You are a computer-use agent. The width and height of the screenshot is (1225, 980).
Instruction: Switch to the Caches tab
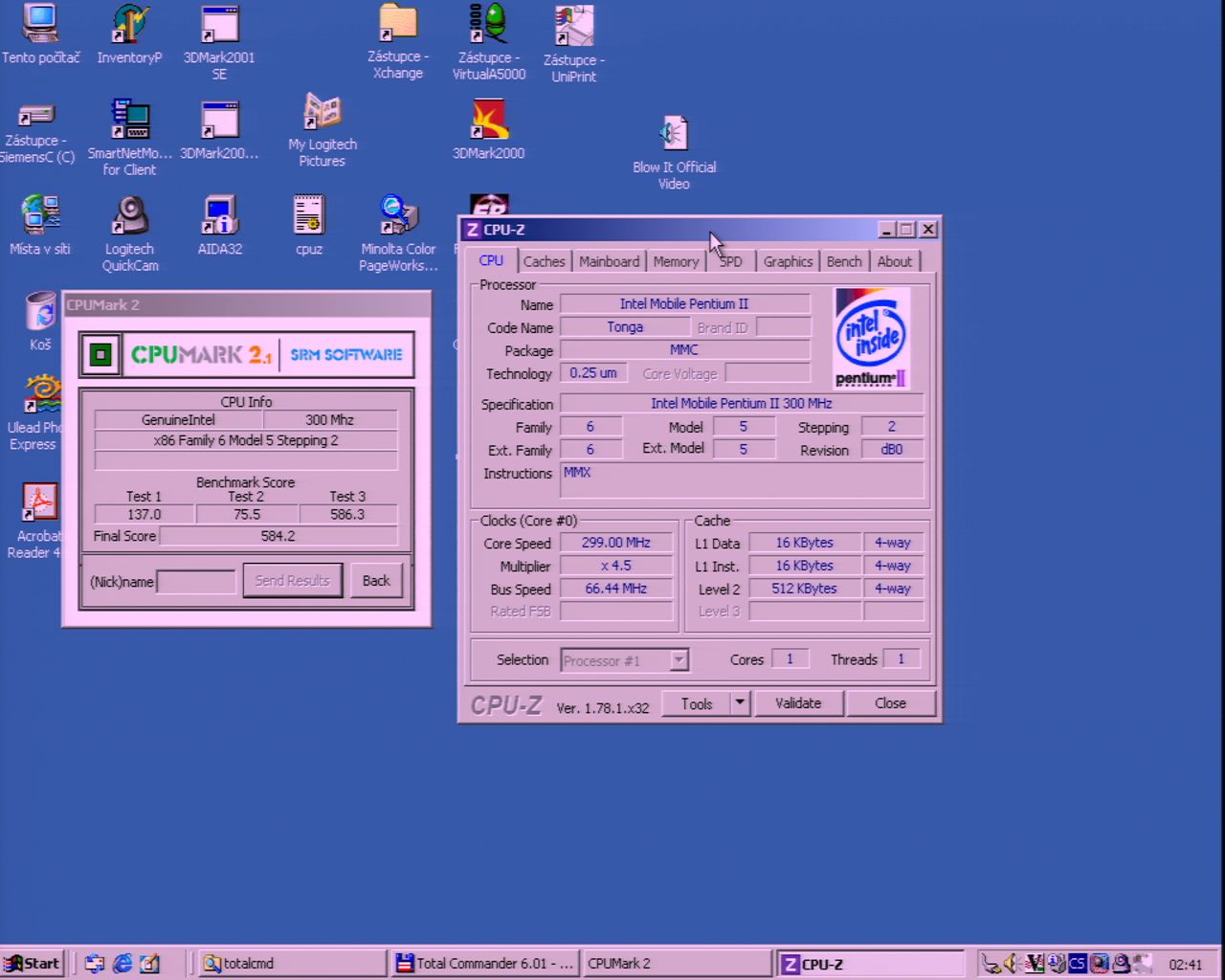click(x=544, y=261)
